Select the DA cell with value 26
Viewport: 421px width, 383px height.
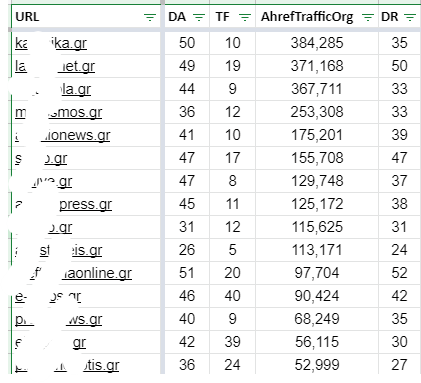(187, 250)
